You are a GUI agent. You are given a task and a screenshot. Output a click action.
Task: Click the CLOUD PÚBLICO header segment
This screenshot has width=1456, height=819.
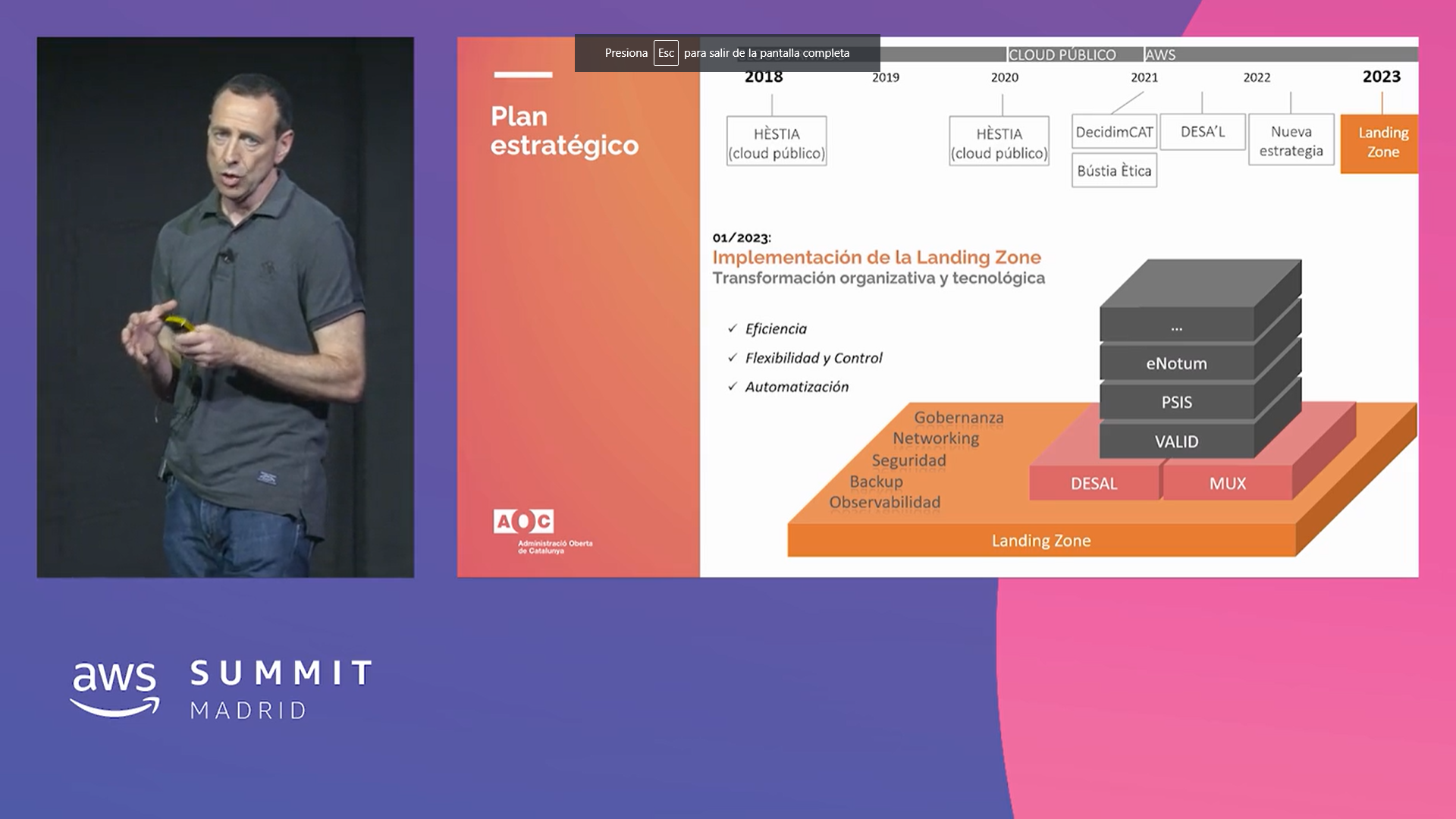(1062, 55)
